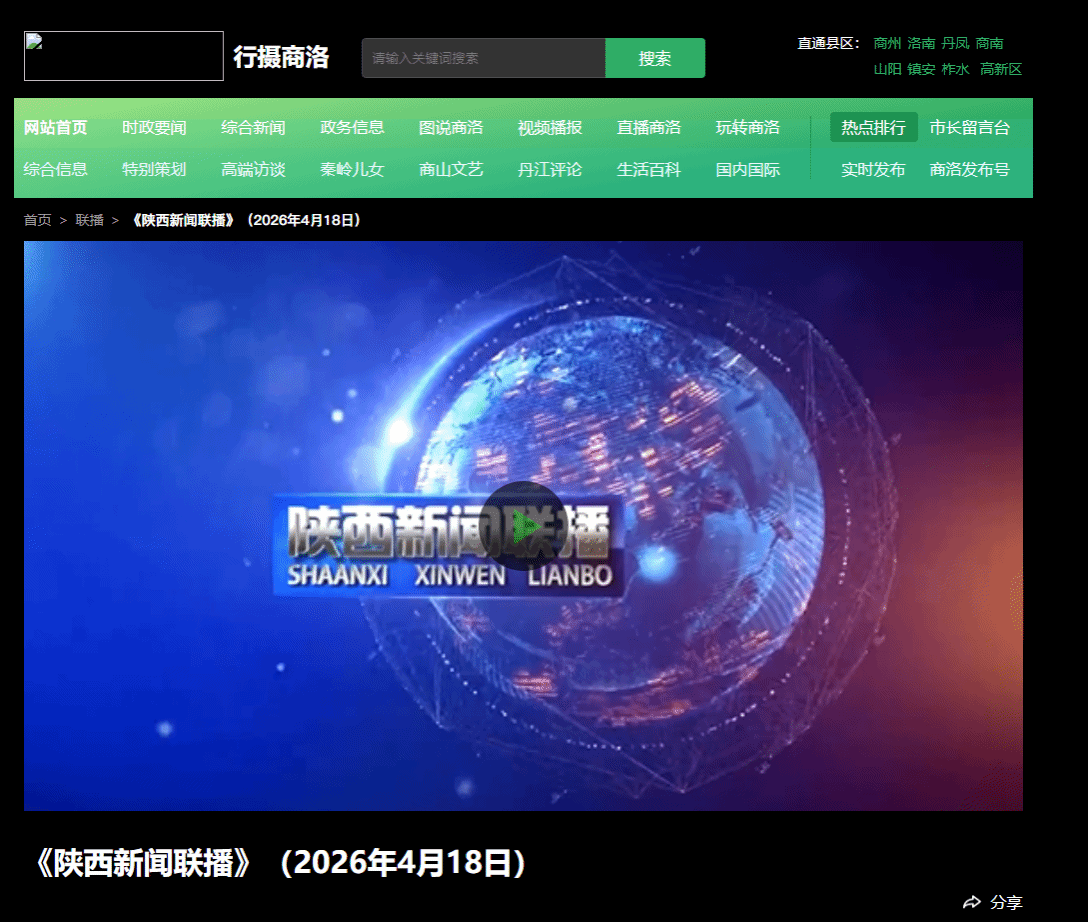Open 市长留言台 link
Screen dimensions: 1088x922
(x=969, y=128)
